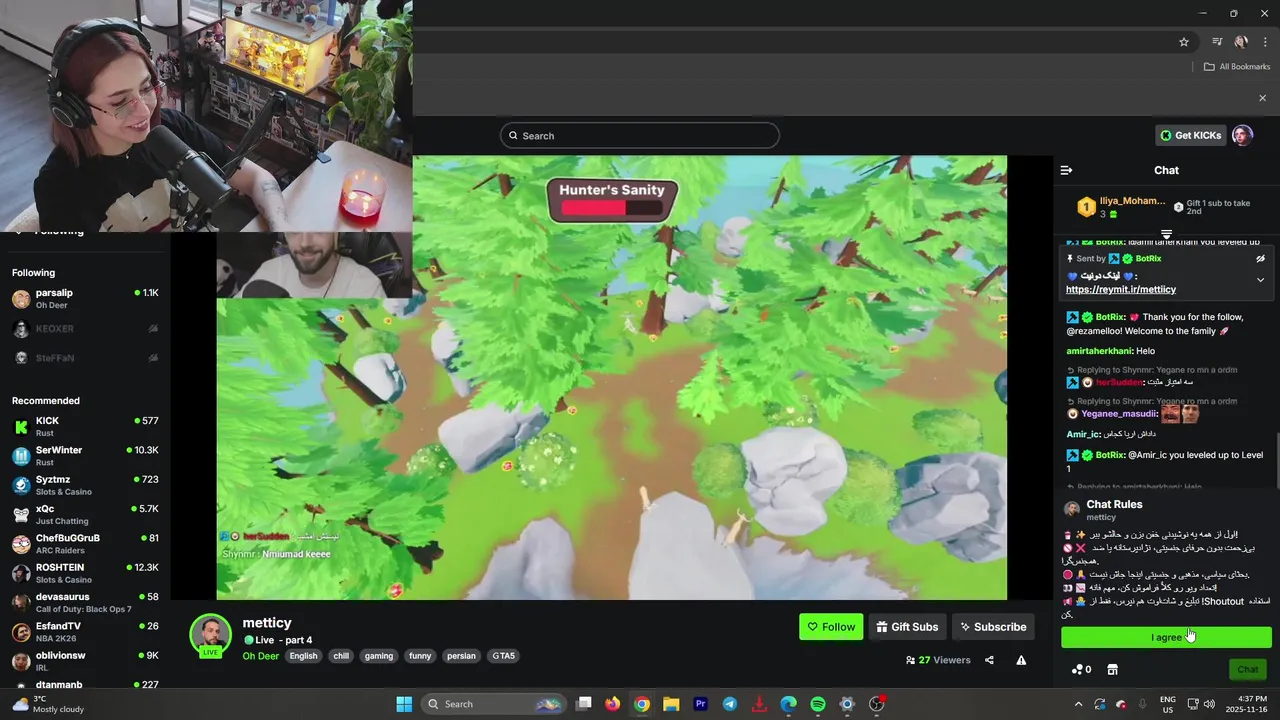Open the browser profile avatar
1280x720 pixels.
(1241, 42)
